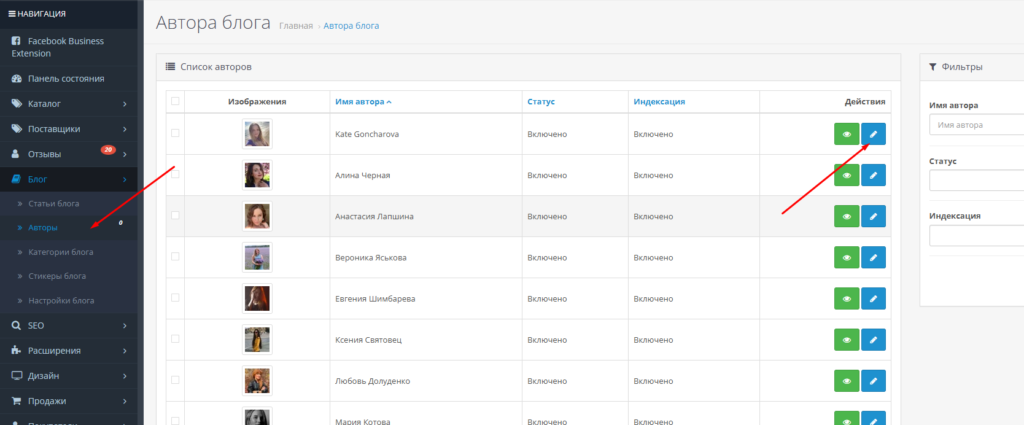Screen dimensions: 1024x425
Task: Click the blue pencil edit button for Kate Goncharova
Action: (873, 134)
